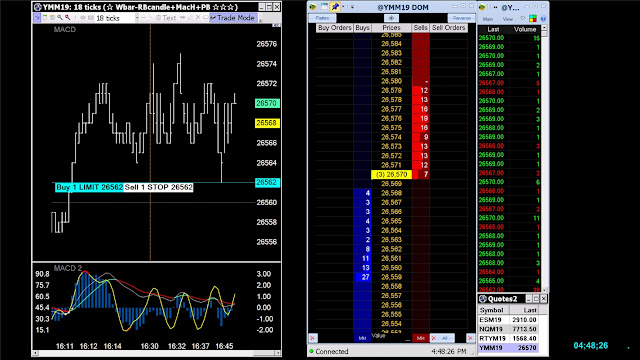Screen dimensions: 640x360
Task: Click the Last column header in Time & Sales
Action: click(493, 29)
